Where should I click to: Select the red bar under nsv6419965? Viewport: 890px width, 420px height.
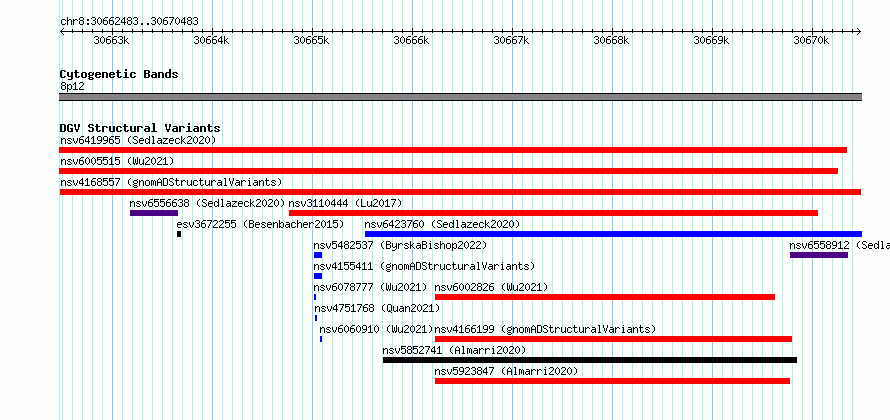453,150
